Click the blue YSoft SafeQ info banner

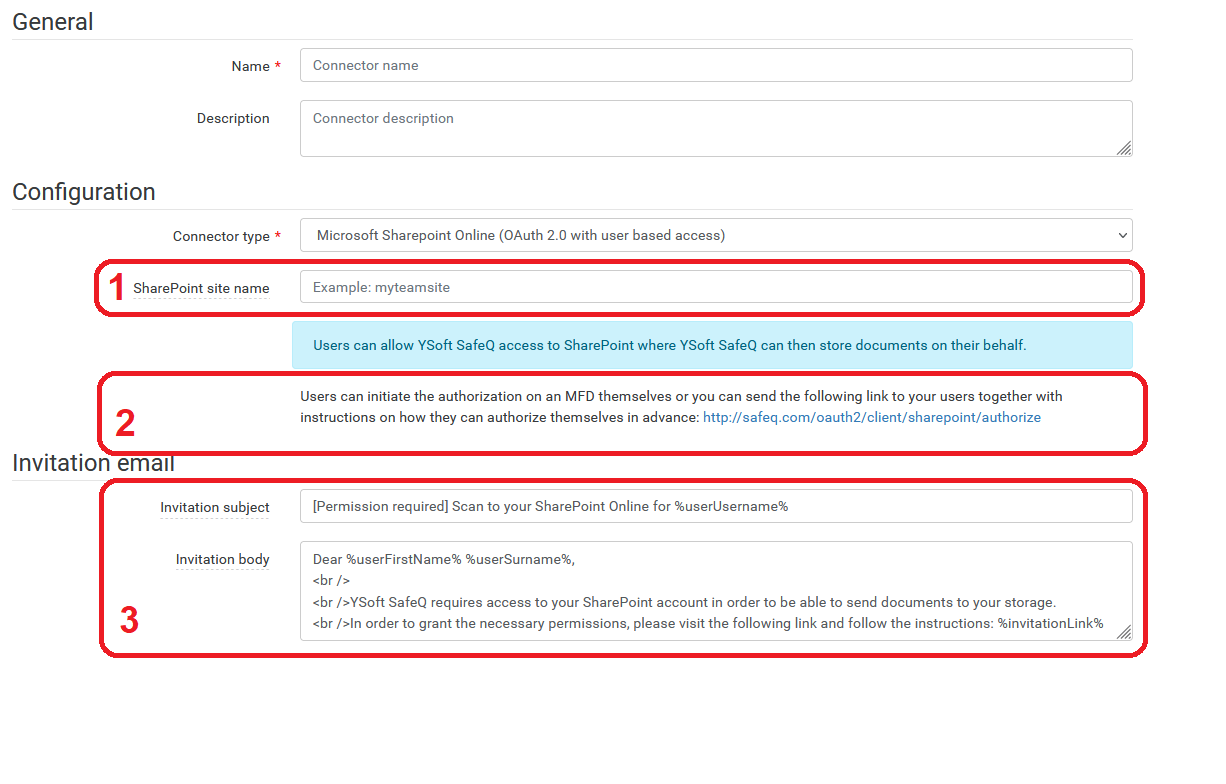coord(712,345)
